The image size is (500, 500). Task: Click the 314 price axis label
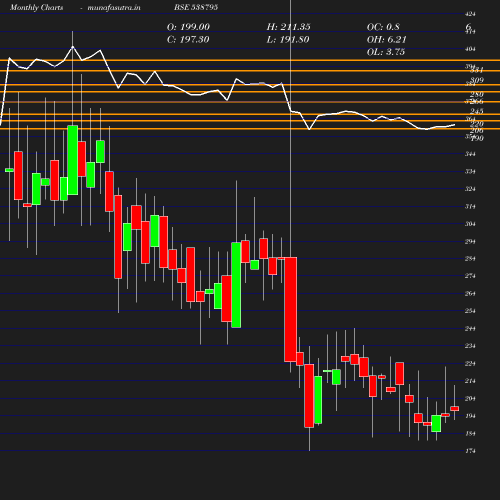coord(470,206)
